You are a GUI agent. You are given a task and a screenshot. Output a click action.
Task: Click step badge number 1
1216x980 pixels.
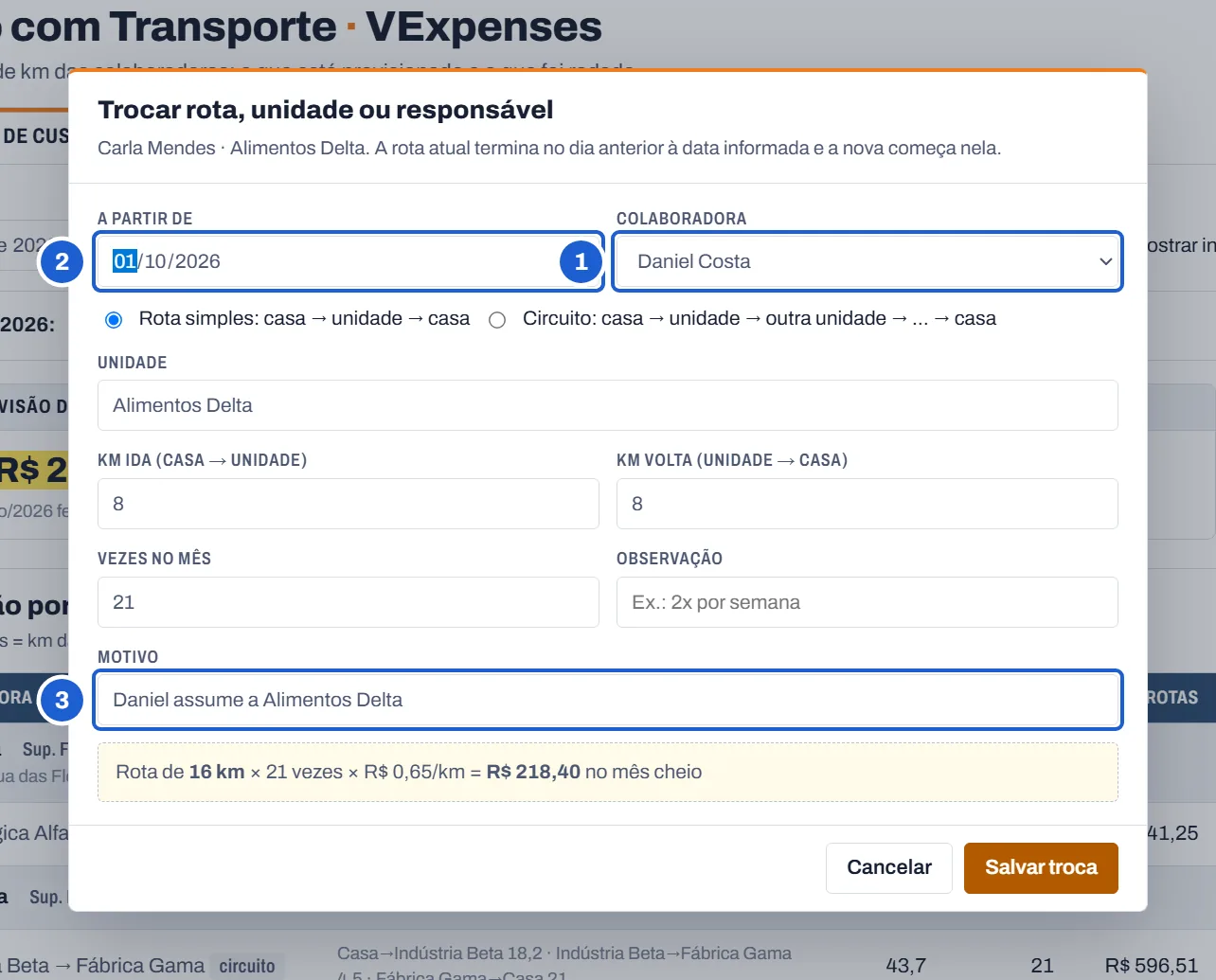[581, 261]
